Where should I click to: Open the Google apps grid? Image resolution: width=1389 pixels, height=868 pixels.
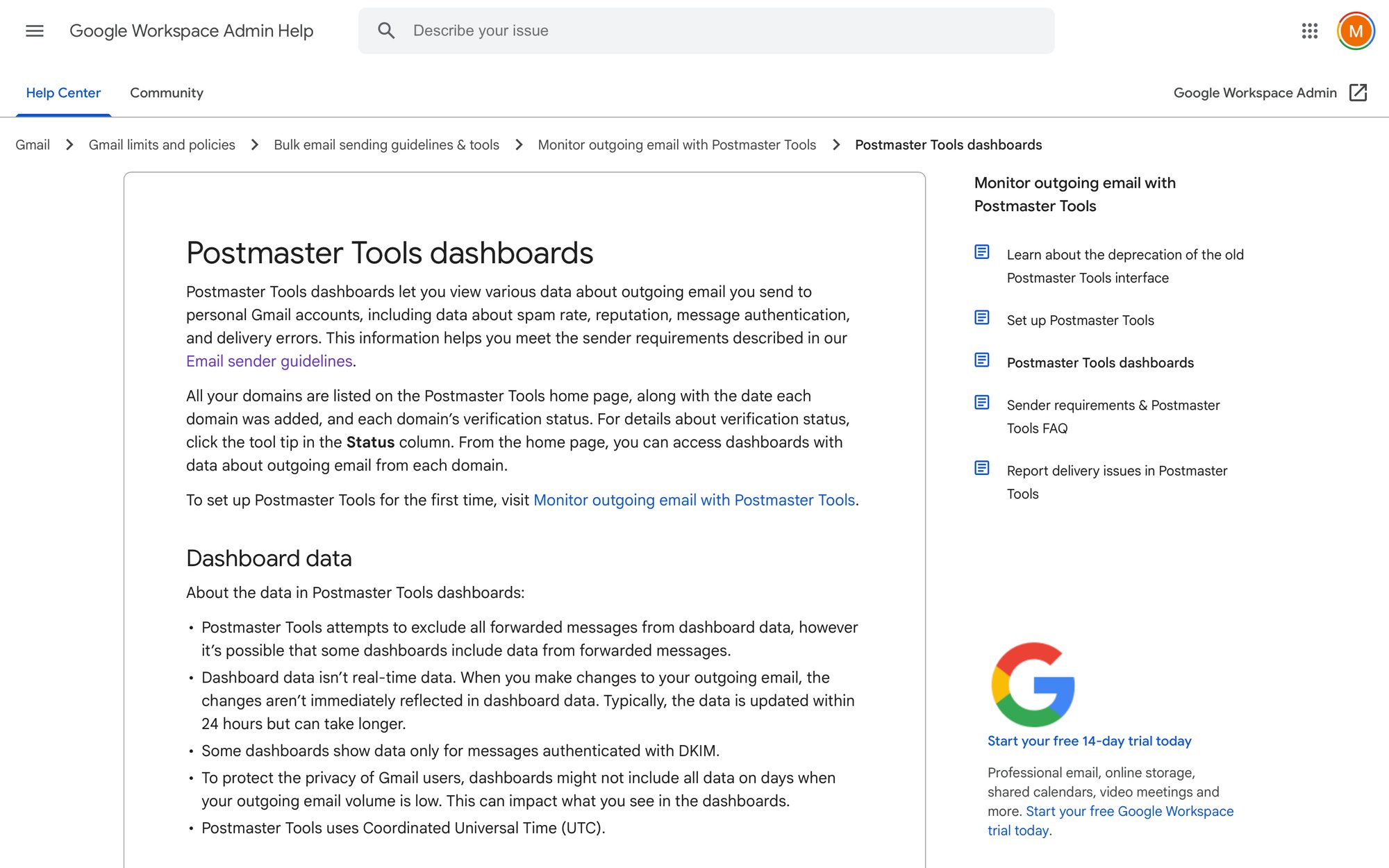(1309, 31)
